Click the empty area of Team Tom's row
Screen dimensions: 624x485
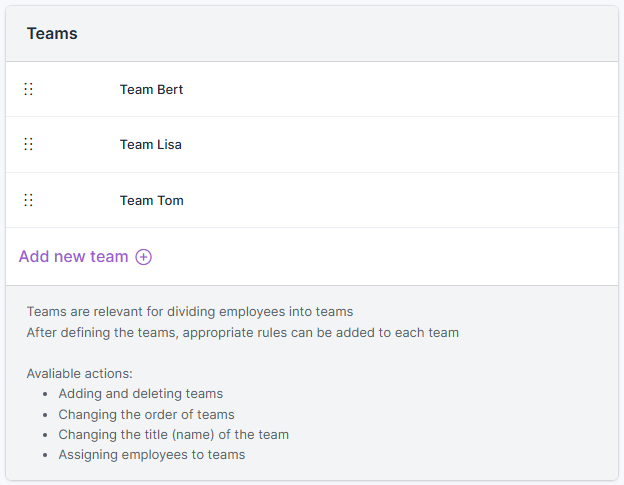[400, 200]
